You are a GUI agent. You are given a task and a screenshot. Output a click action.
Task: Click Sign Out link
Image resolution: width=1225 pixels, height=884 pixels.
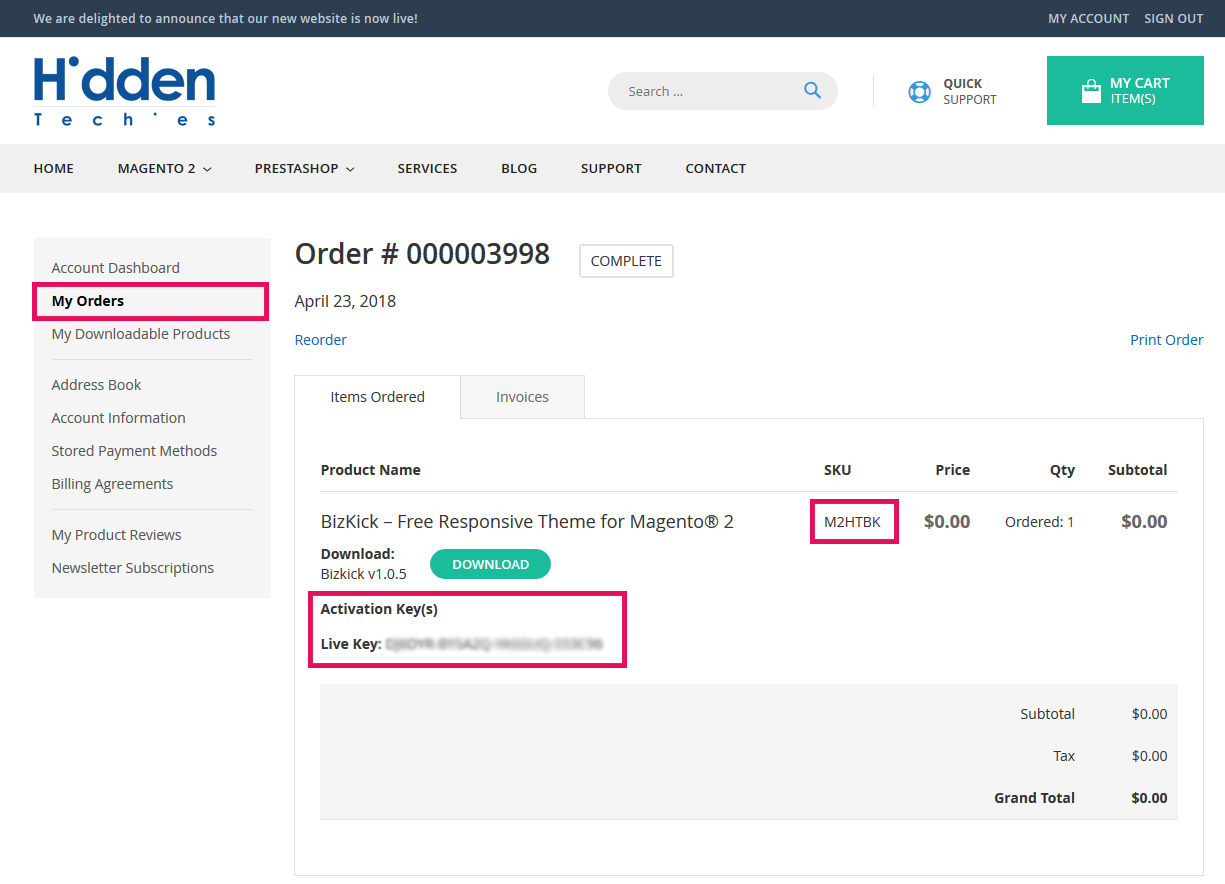click(1173, 18)
